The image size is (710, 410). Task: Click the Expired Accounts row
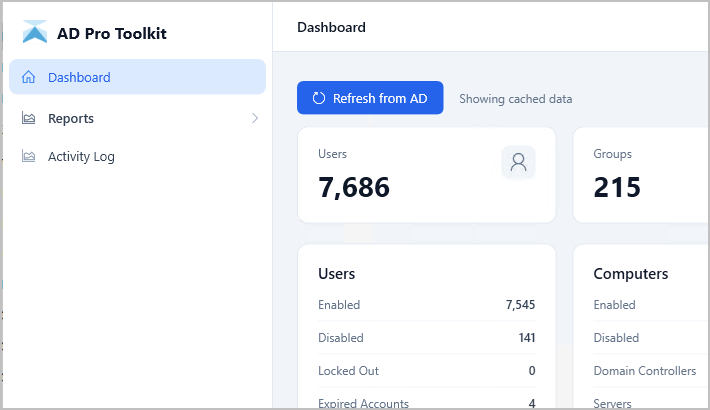(426, 403)
